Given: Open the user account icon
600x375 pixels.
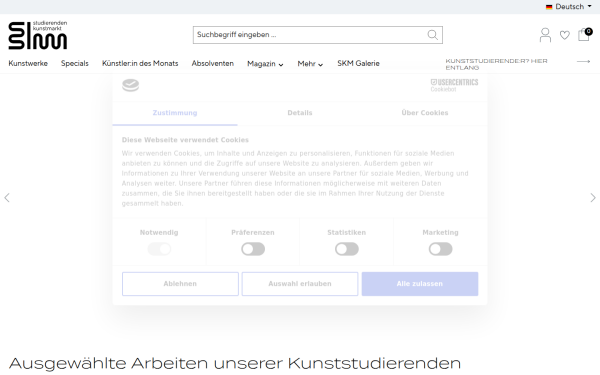Looking at the screenshot, I should pos(545,35).
